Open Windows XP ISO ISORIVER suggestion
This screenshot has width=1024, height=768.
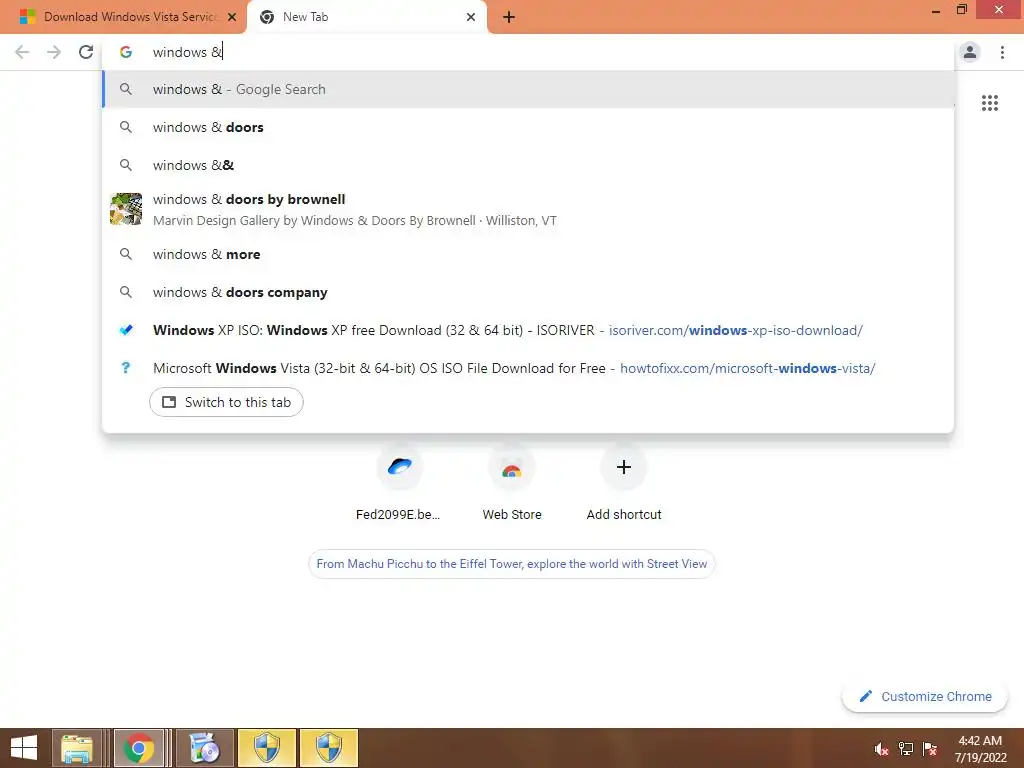coord(528,330)
